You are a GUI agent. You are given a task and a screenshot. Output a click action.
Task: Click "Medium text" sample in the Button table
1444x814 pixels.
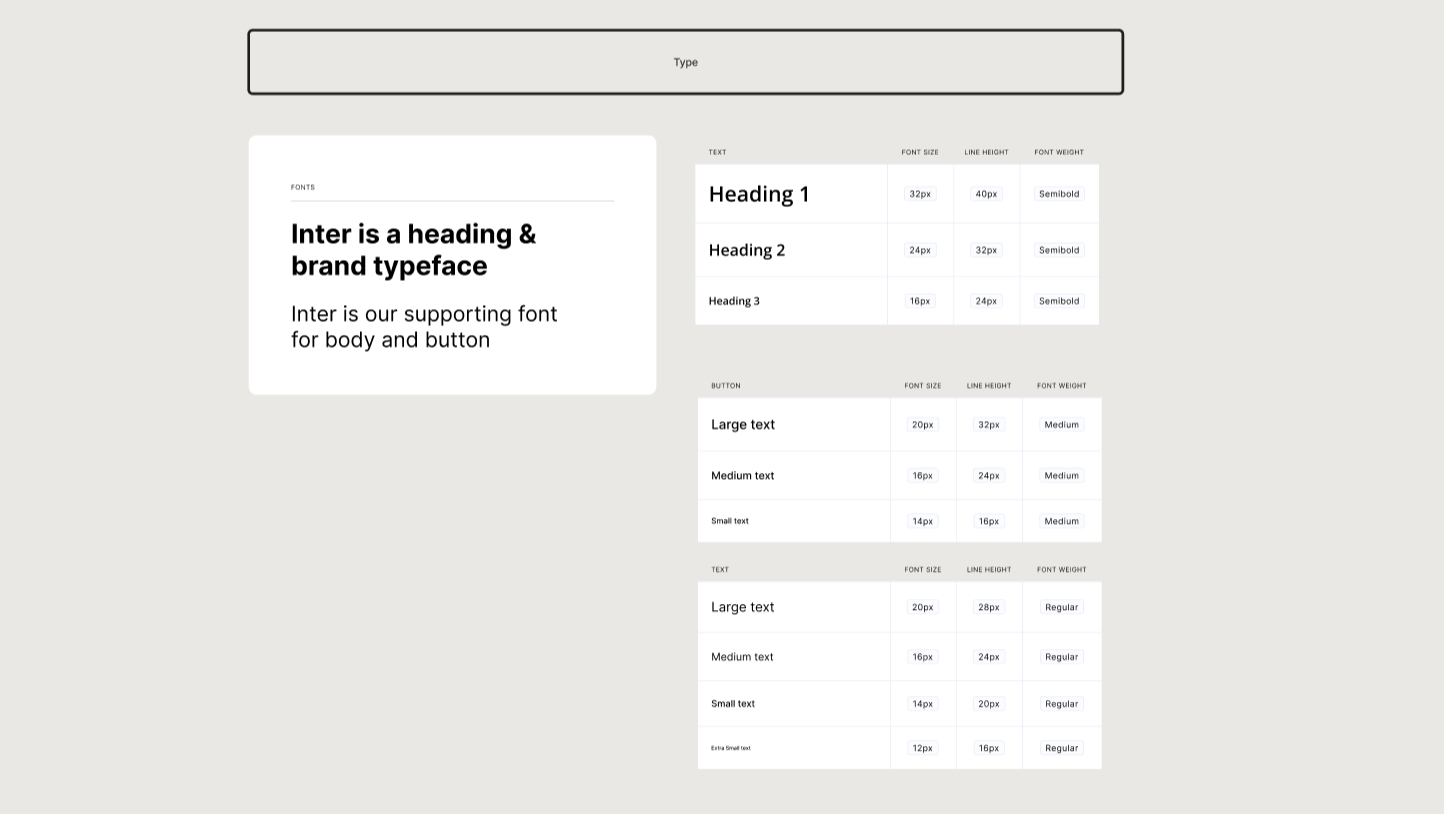click(x=743, y=476)
